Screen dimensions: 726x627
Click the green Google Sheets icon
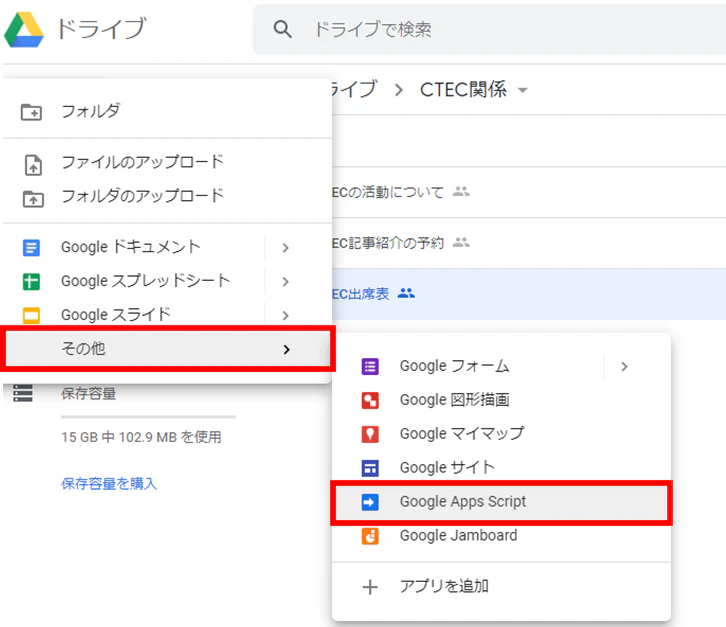pos(31,282)
